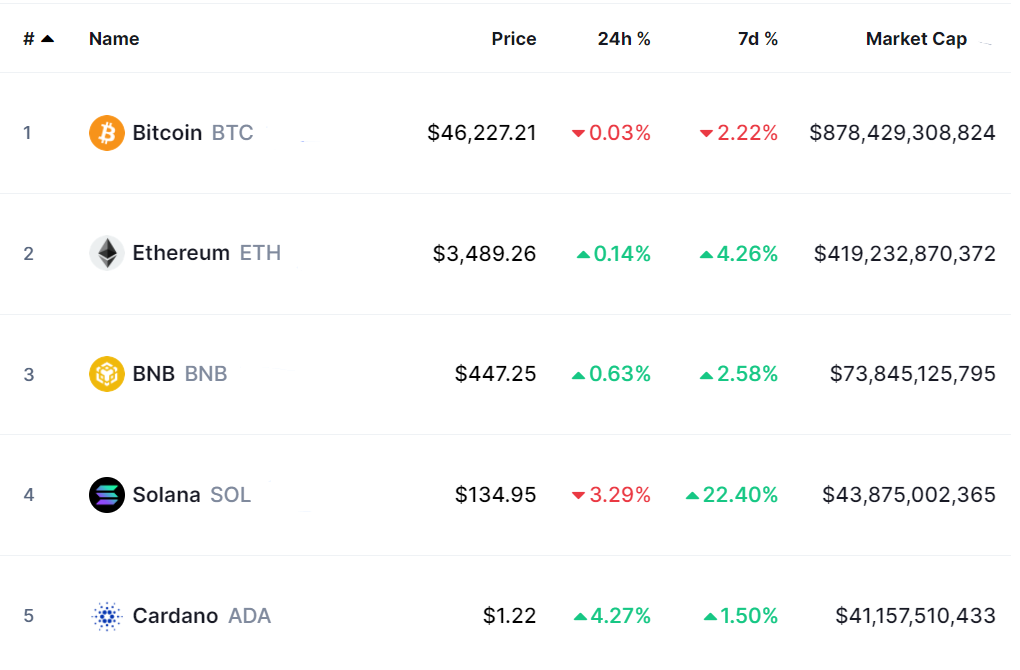Open the Solana coin page link
Viewport: 1020px width, 670px height.
[166, 495]
